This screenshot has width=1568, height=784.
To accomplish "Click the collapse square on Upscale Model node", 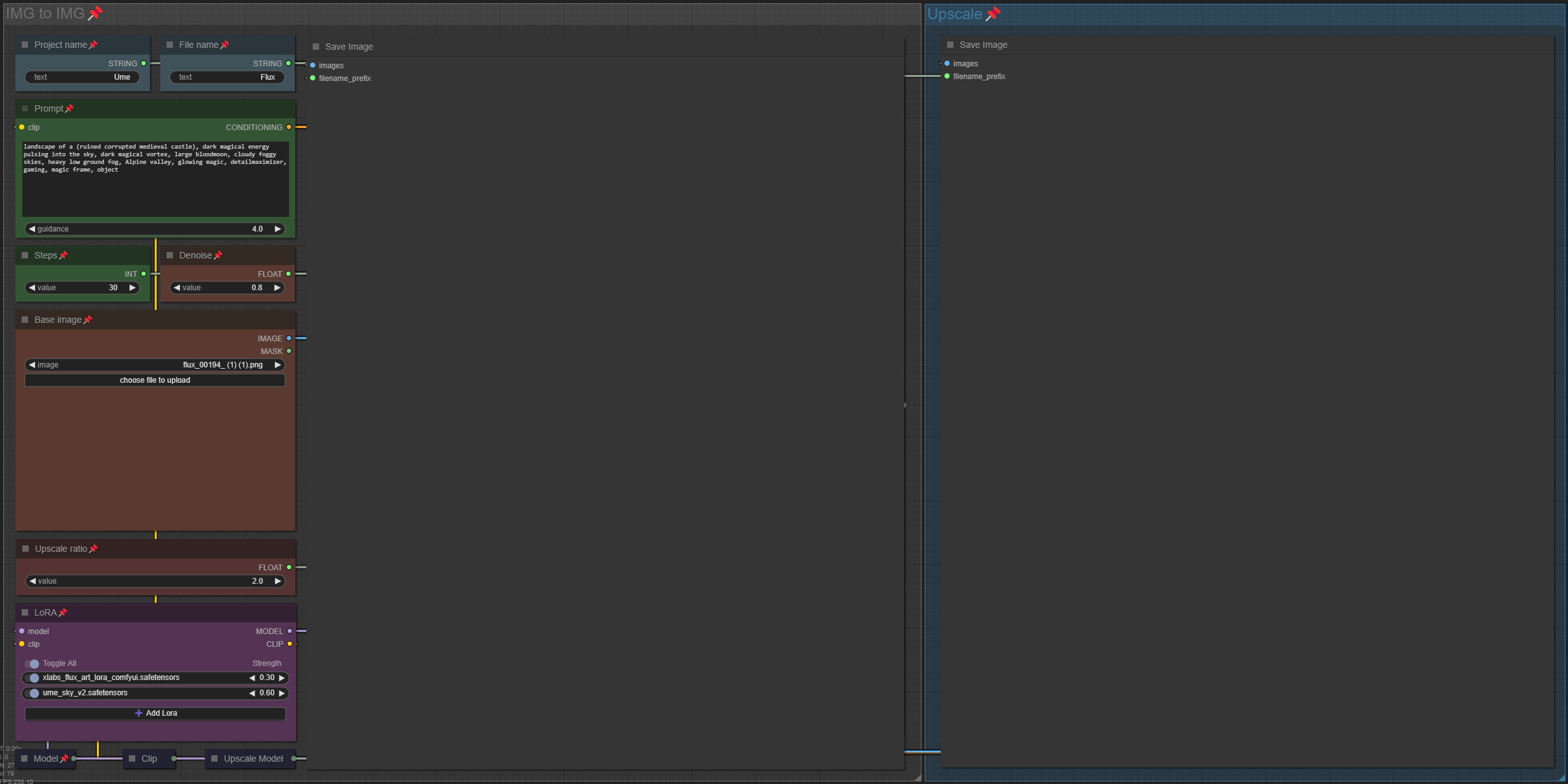I will [214, 758].
